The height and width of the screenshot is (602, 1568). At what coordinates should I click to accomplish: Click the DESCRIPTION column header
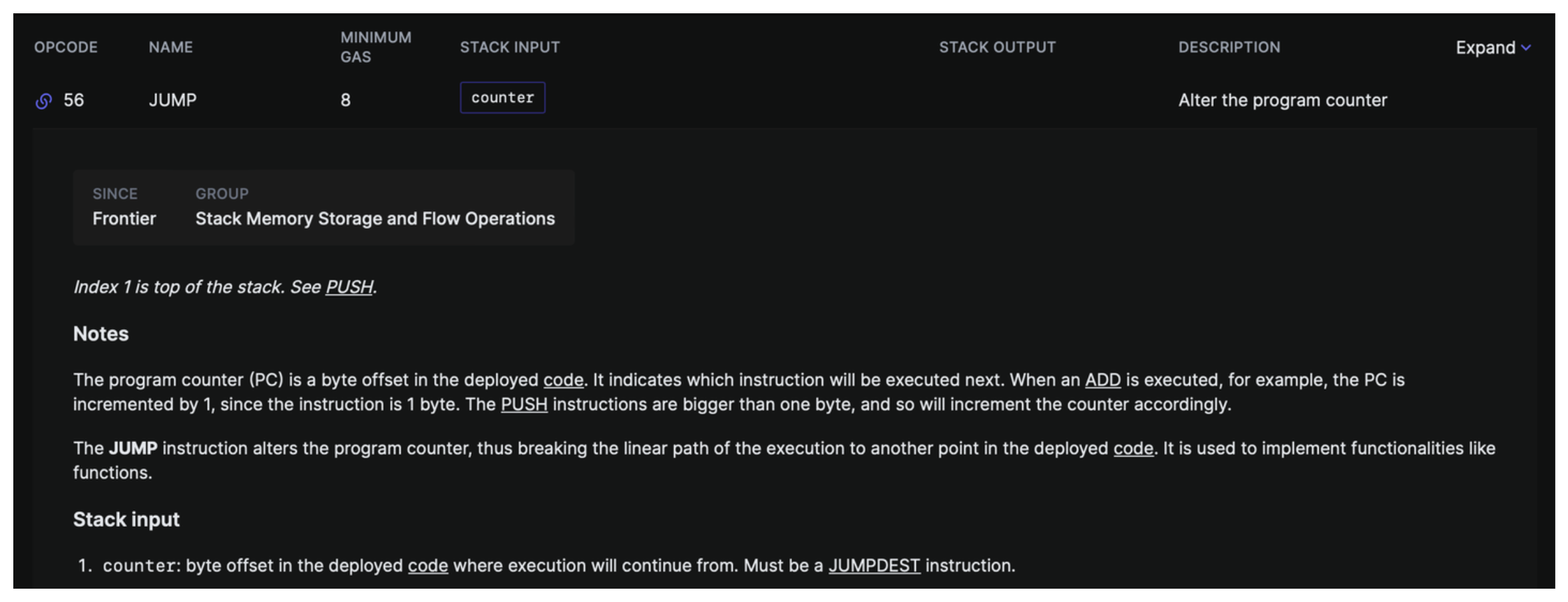[1229, 47]
